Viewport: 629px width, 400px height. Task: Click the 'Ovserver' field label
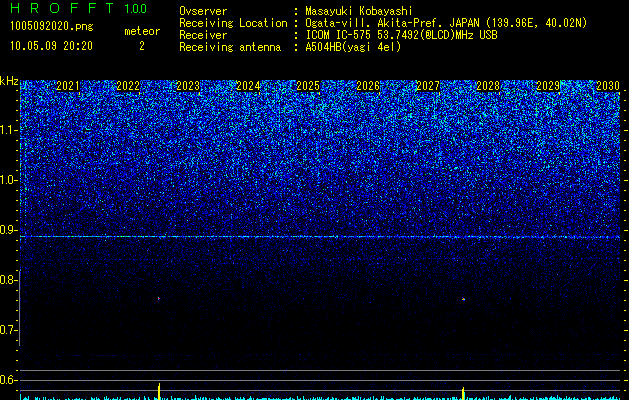pyautogui.click(x=203, y=11)
